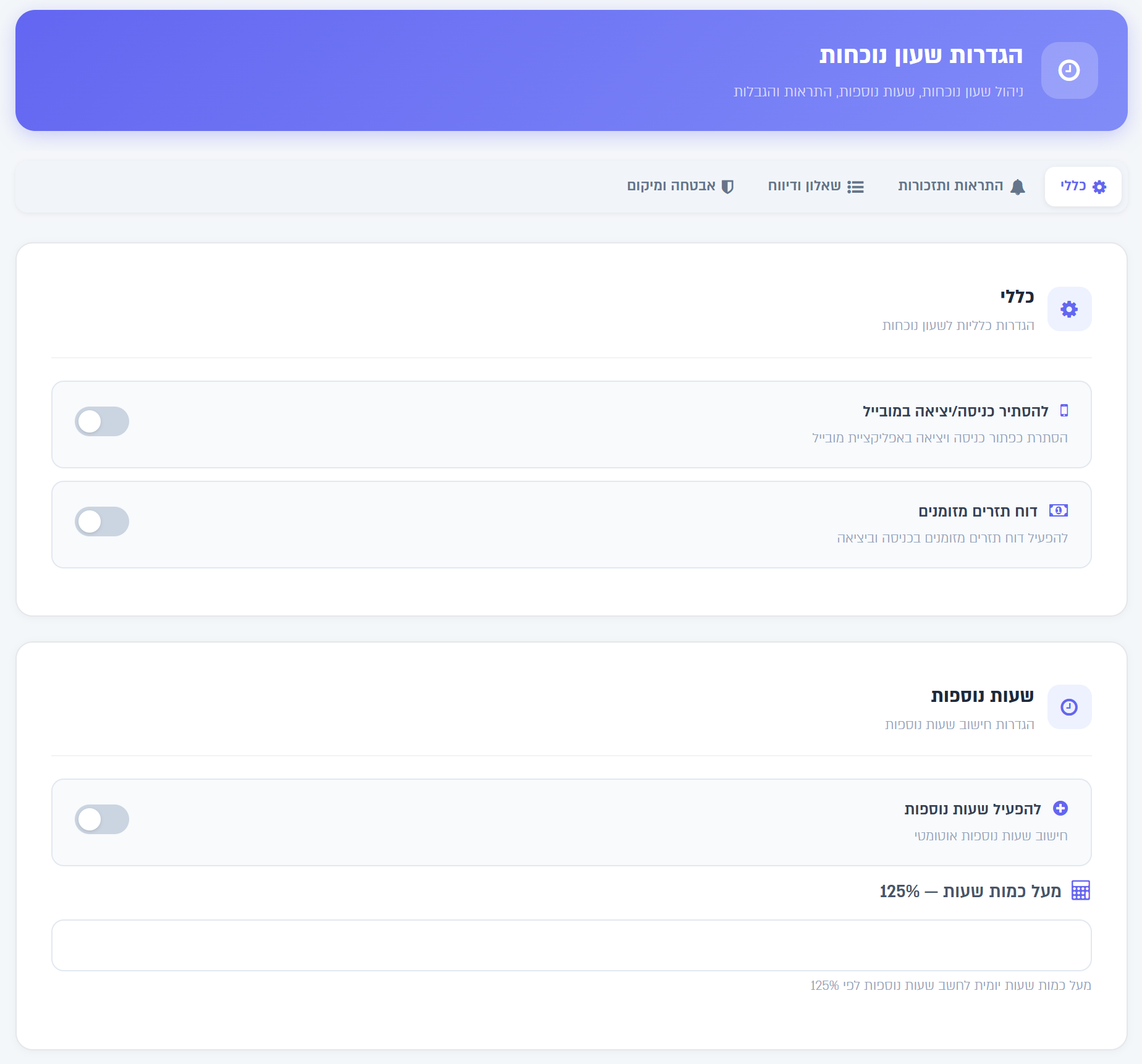Click the להפעיל דוח תזרים מזומנים בכניסה description

click(952, 538)
